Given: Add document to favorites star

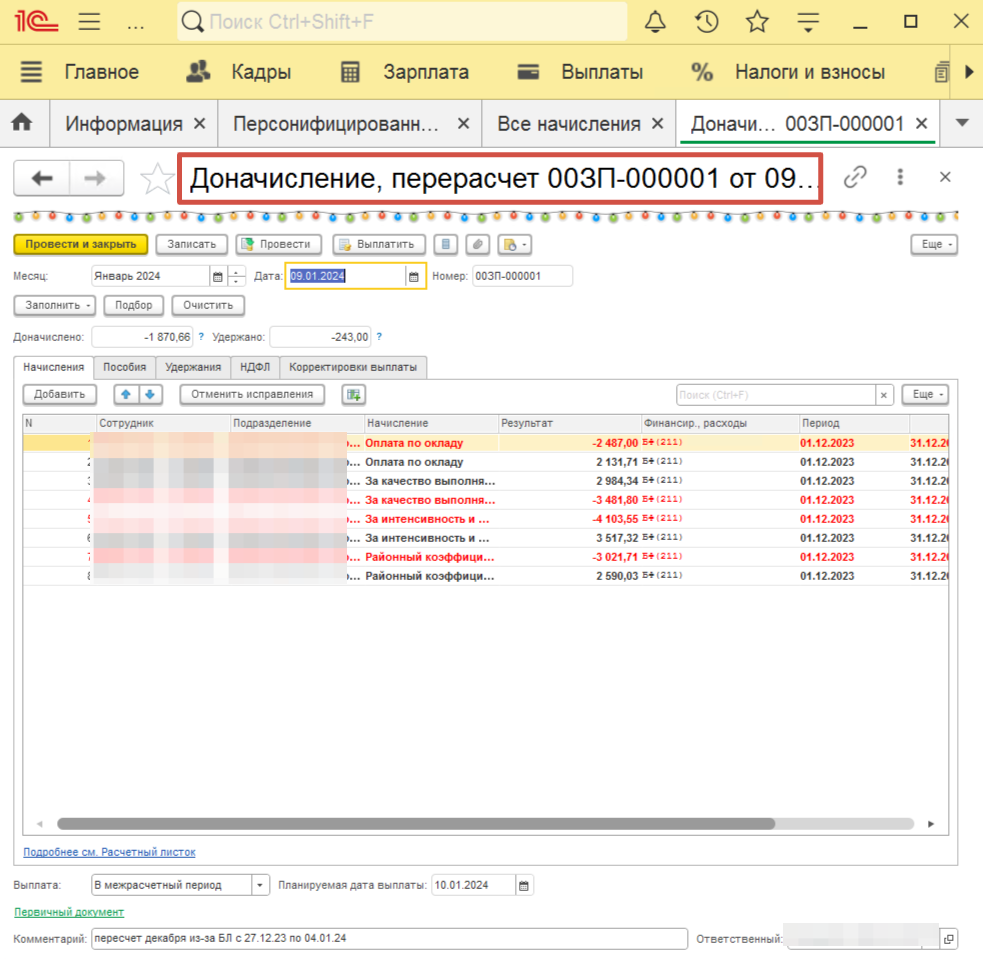Looking at the screenshot, I should pyautogui.click(x=156, y=179).
